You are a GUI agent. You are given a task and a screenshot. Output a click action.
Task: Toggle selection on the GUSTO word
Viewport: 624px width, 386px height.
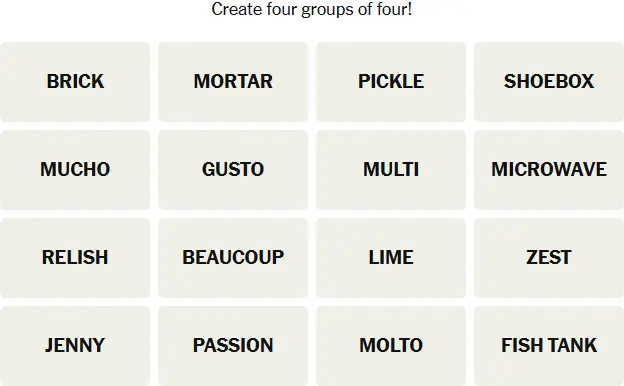pos(233,170)
